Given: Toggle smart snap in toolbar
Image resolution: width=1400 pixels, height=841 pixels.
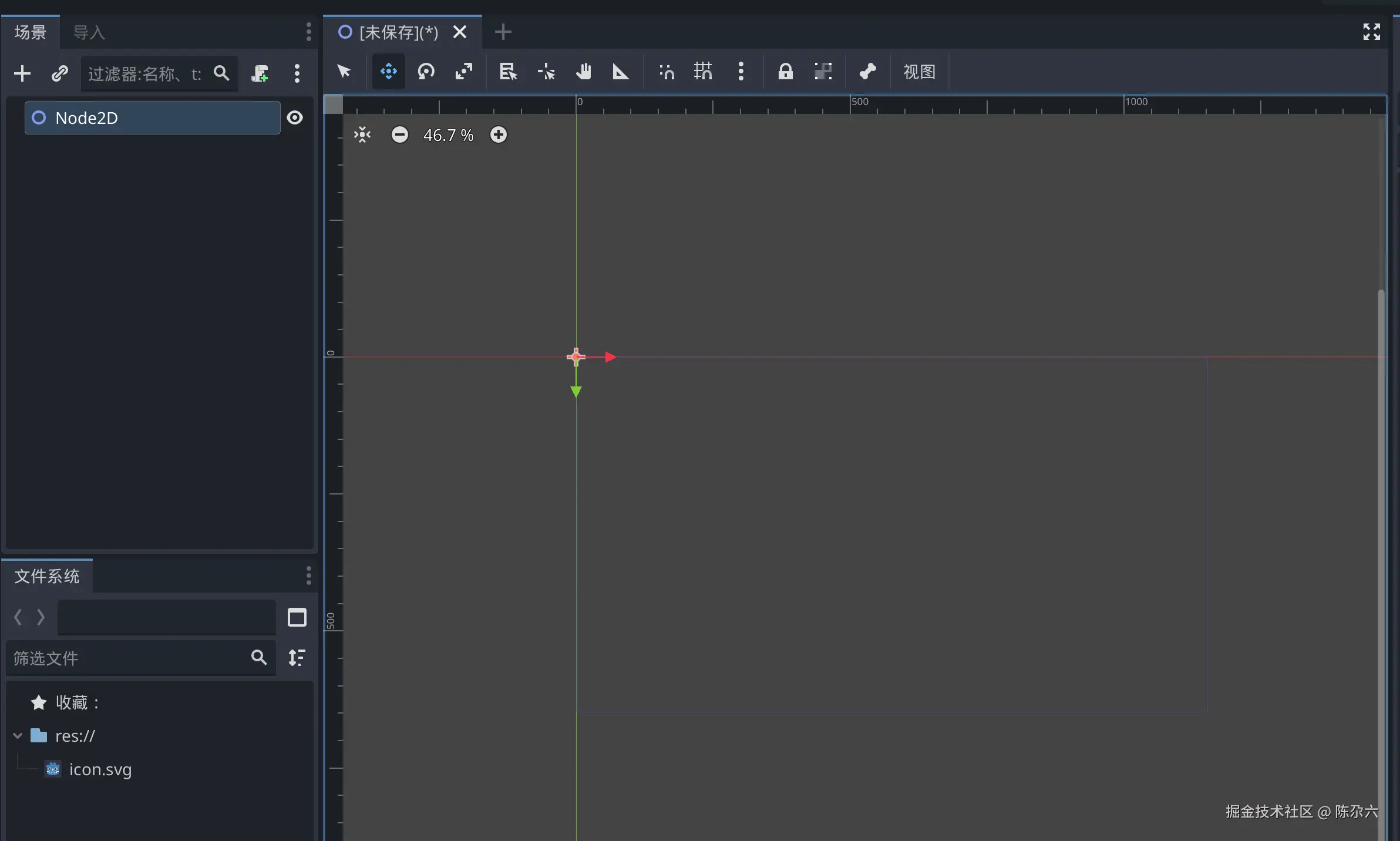Looking at the screenshot, I should (667, 72).
